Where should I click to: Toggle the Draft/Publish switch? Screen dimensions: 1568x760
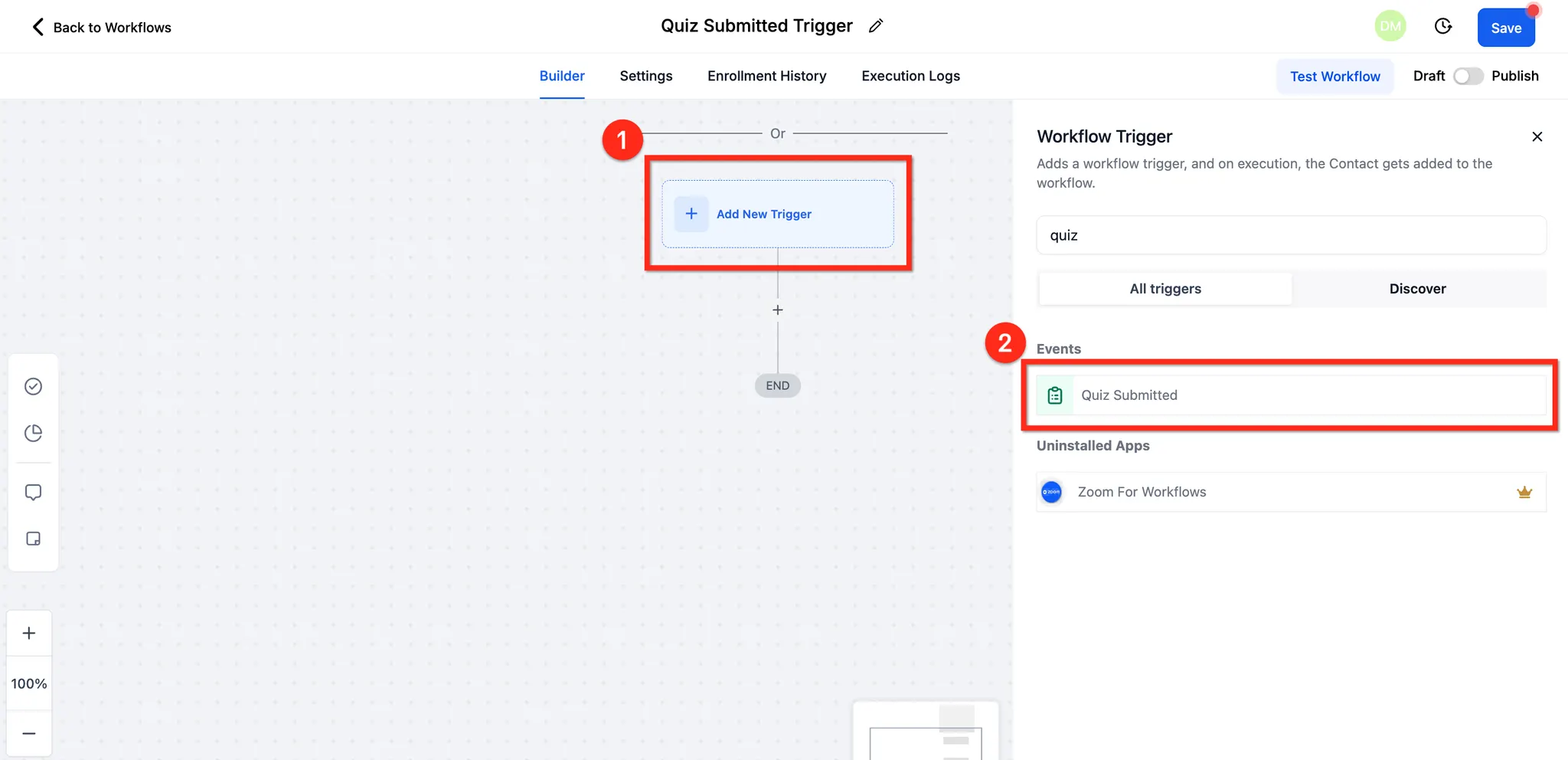point(1468,76)
